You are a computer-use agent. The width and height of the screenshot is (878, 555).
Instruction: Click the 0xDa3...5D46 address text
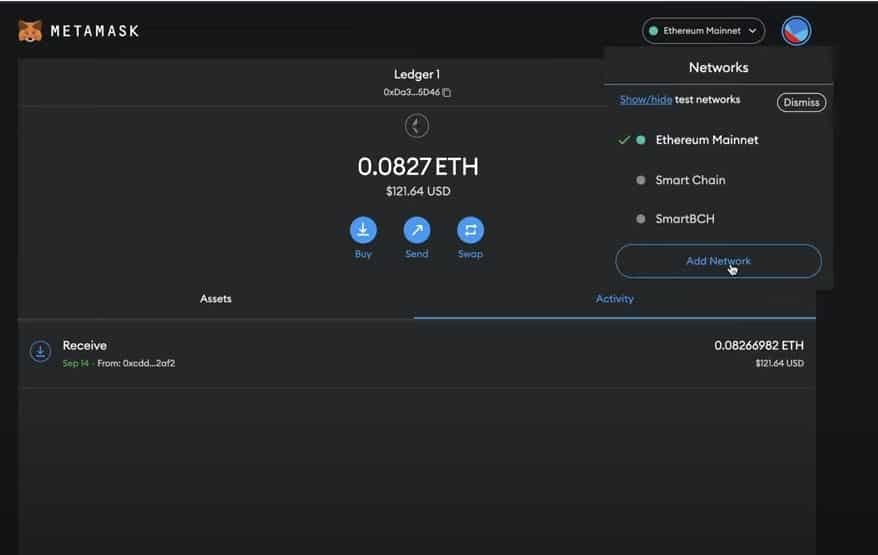point(412,92)
